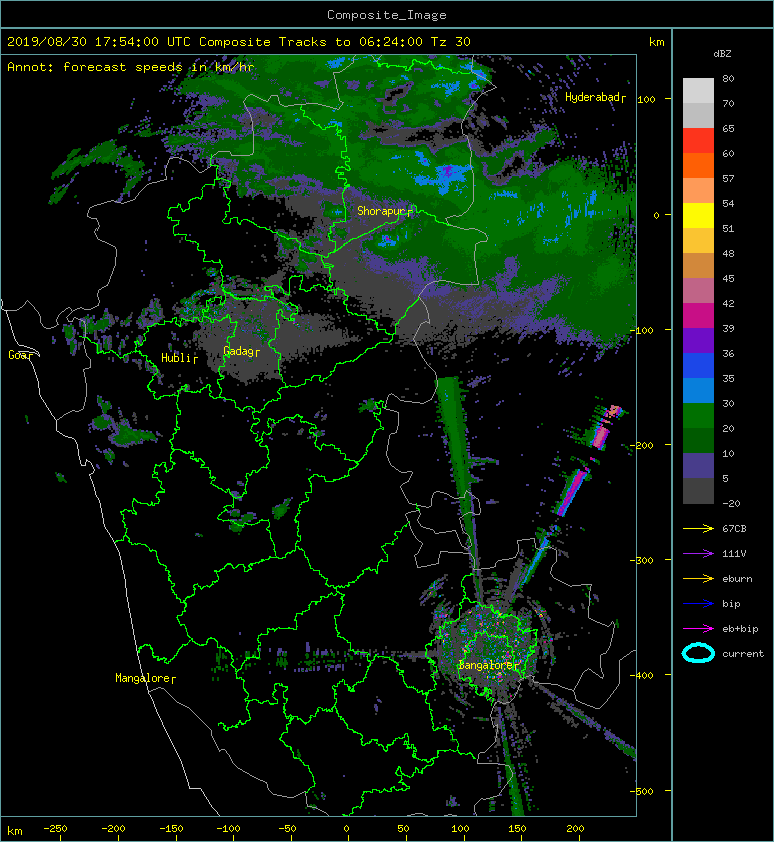This screenshot has width=774, height=842.
Task: Click the 'Annot: forecast speeds in km/hr' note
Action: (x=131, y=67)
